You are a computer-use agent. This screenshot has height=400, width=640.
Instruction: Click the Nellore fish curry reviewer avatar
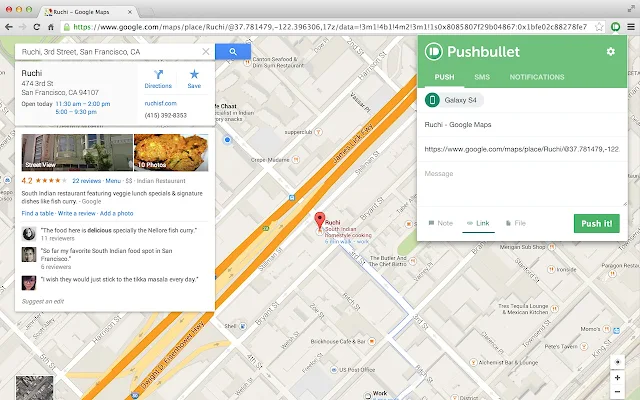pos(29,234)
